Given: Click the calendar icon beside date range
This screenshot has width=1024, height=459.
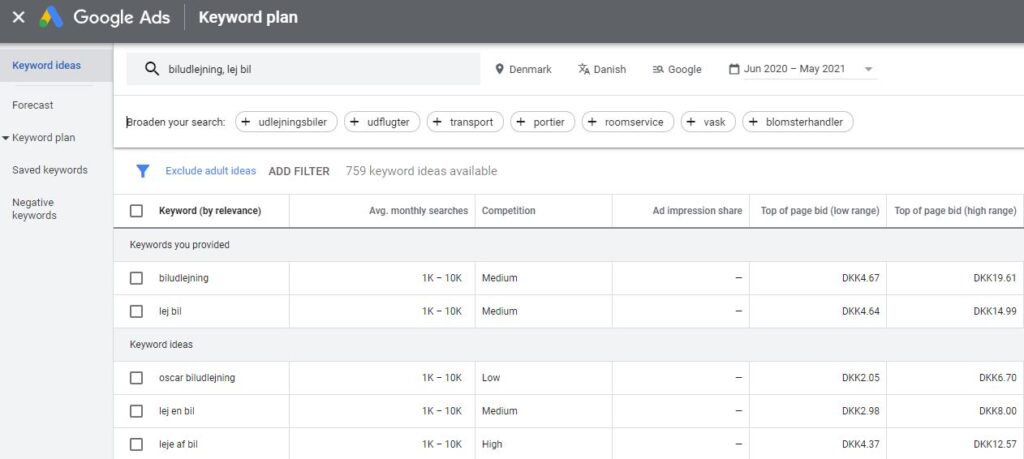Looking at the screenshot, I should pyautogui.click(x=734, y=69).
